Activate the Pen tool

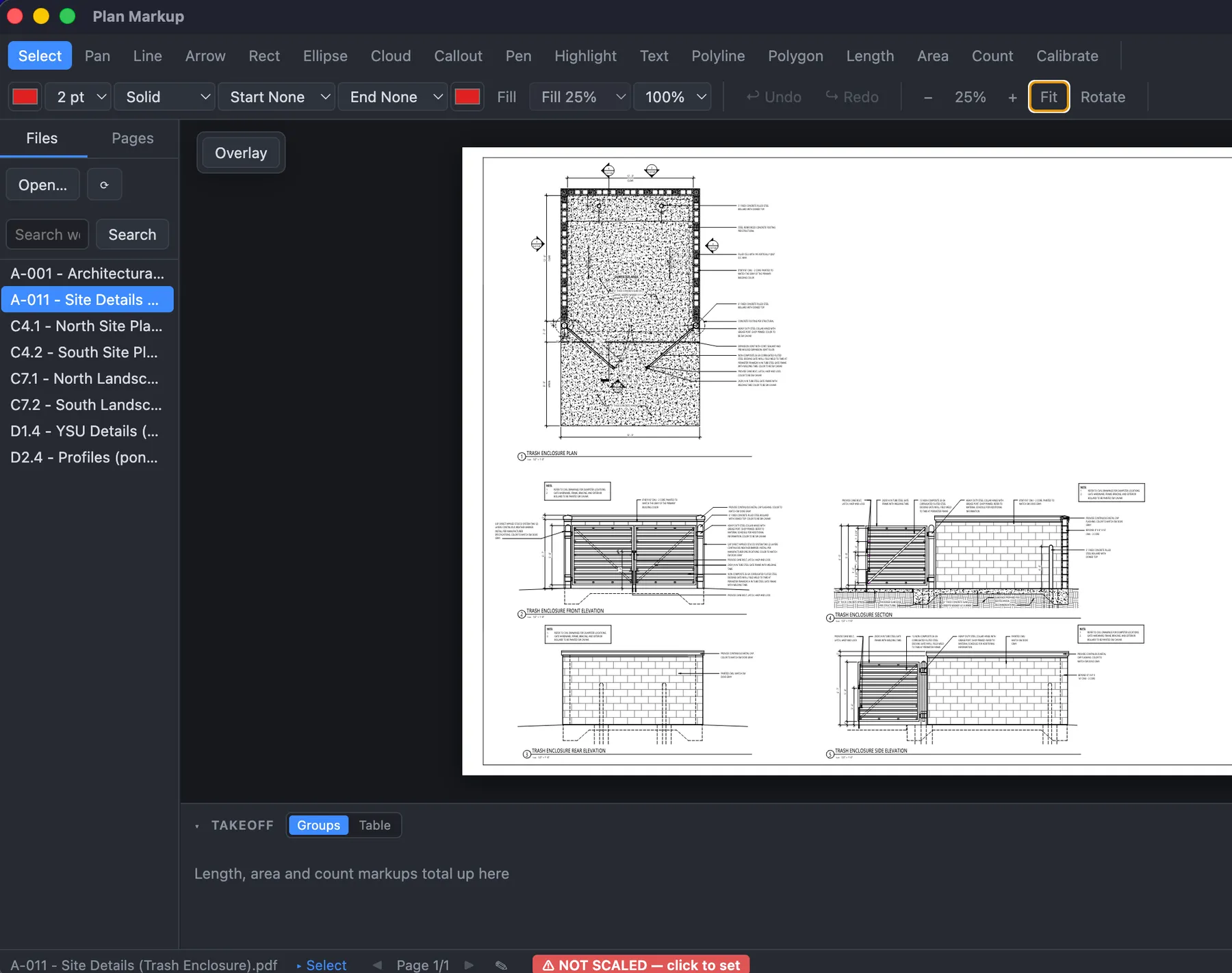(x=518, y=56)
